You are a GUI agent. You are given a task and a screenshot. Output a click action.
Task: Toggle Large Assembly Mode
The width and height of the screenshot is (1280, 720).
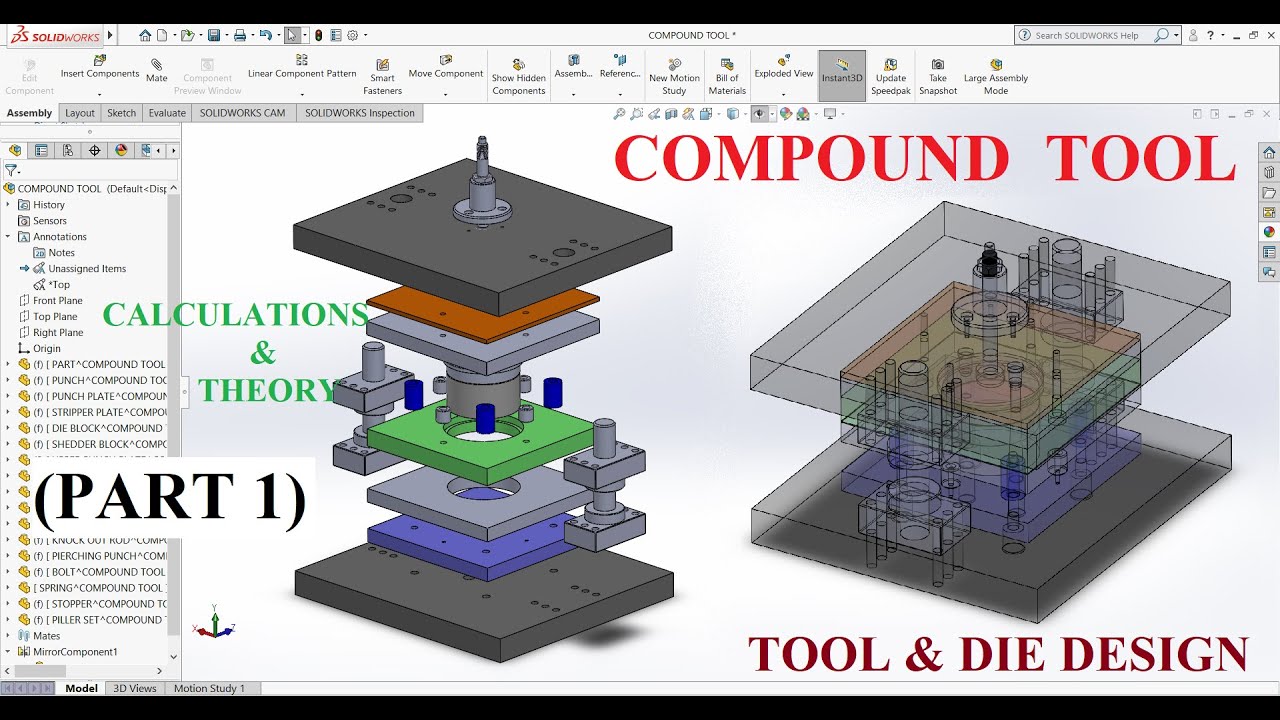996,77
